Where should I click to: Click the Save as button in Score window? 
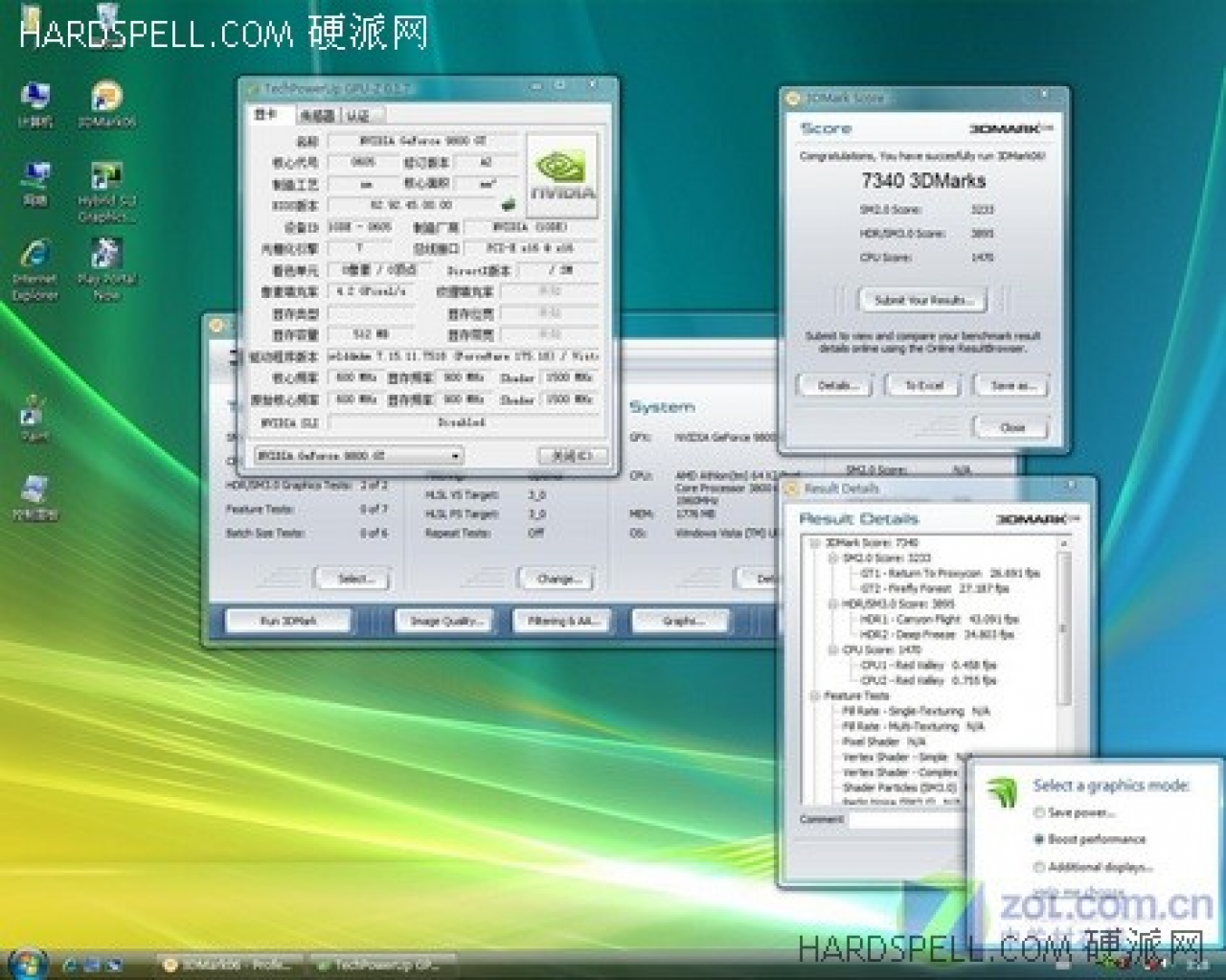[x=1011, y=386]
